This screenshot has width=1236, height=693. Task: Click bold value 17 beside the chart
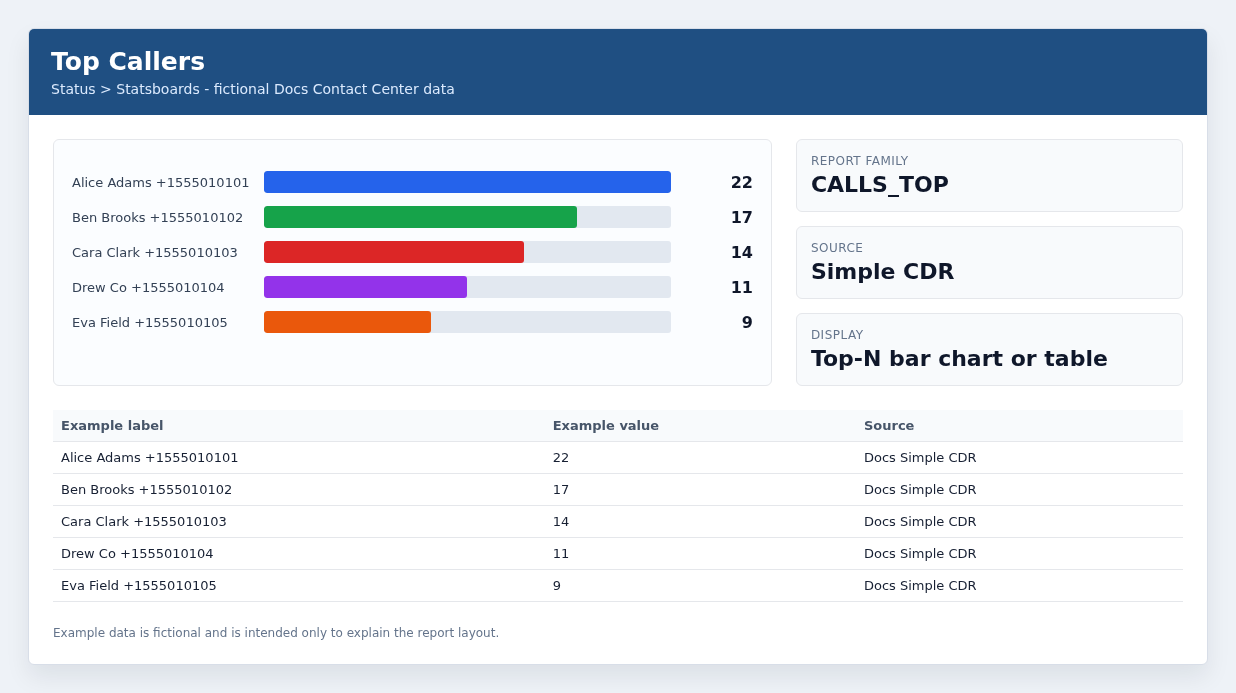click(x=741, y=217)
